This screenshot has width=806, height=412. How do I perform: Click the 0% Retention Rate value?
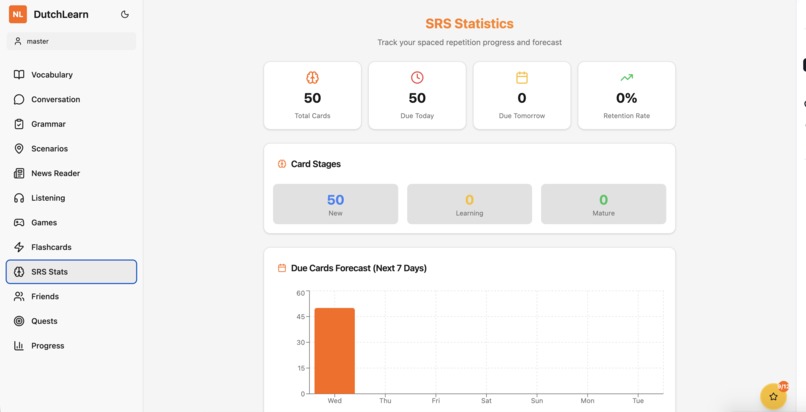pos(627,98)
